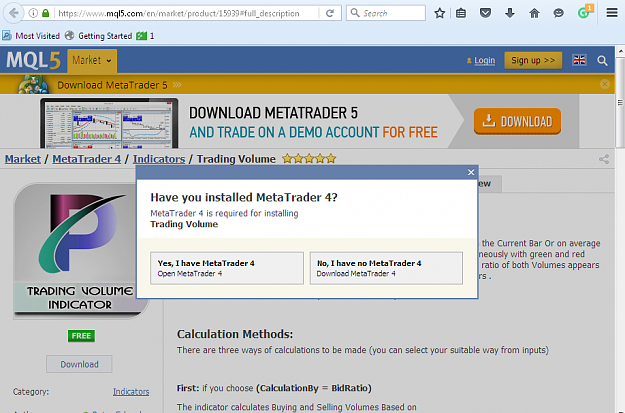Go to browser home page icon

[x=534, y=13]
